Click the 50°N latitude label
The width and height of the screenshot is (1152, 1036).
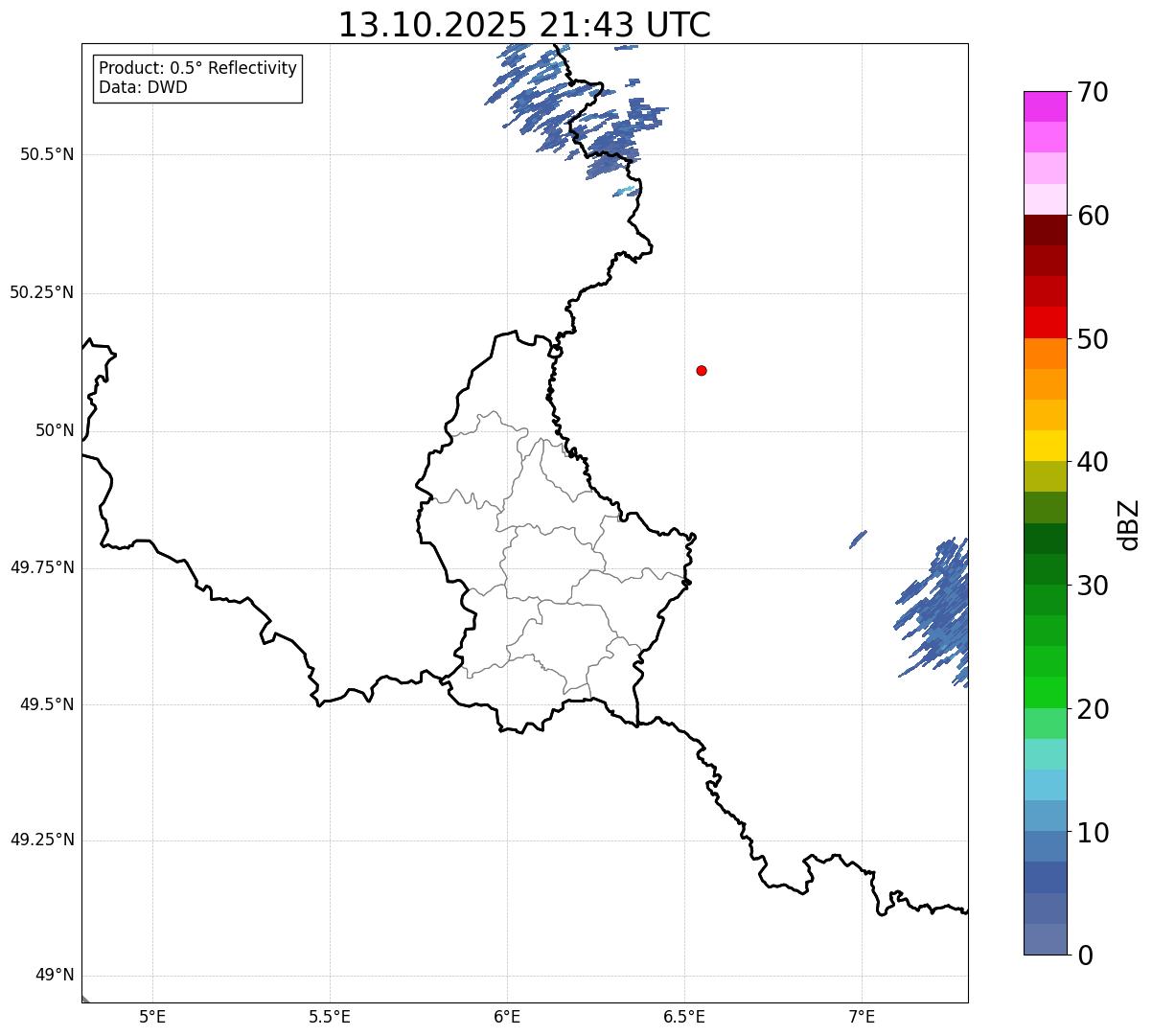point(55,430)
